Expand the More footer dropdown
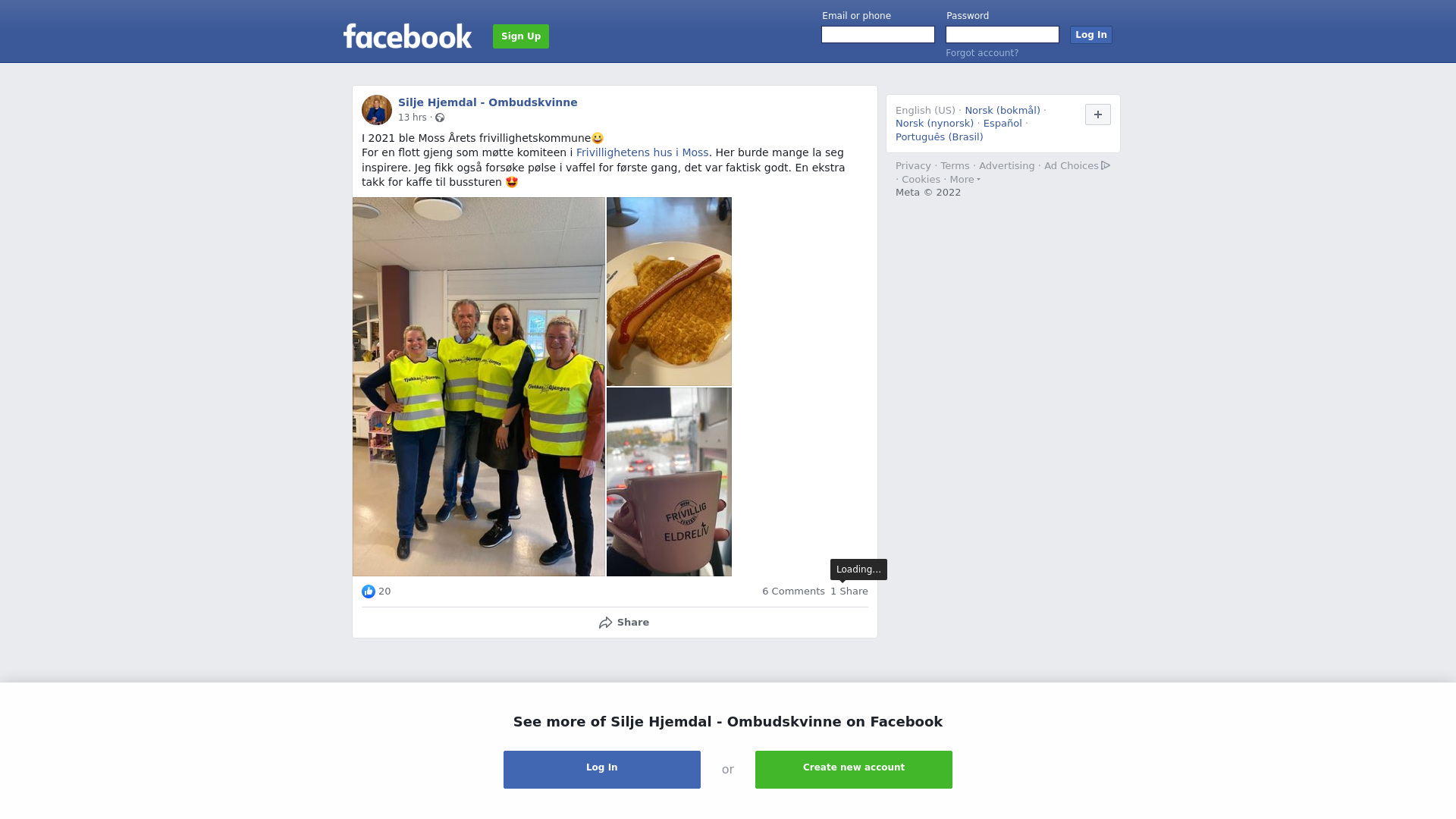The height and width of the screenshot is (819, 1456). [x=965, y=180]
